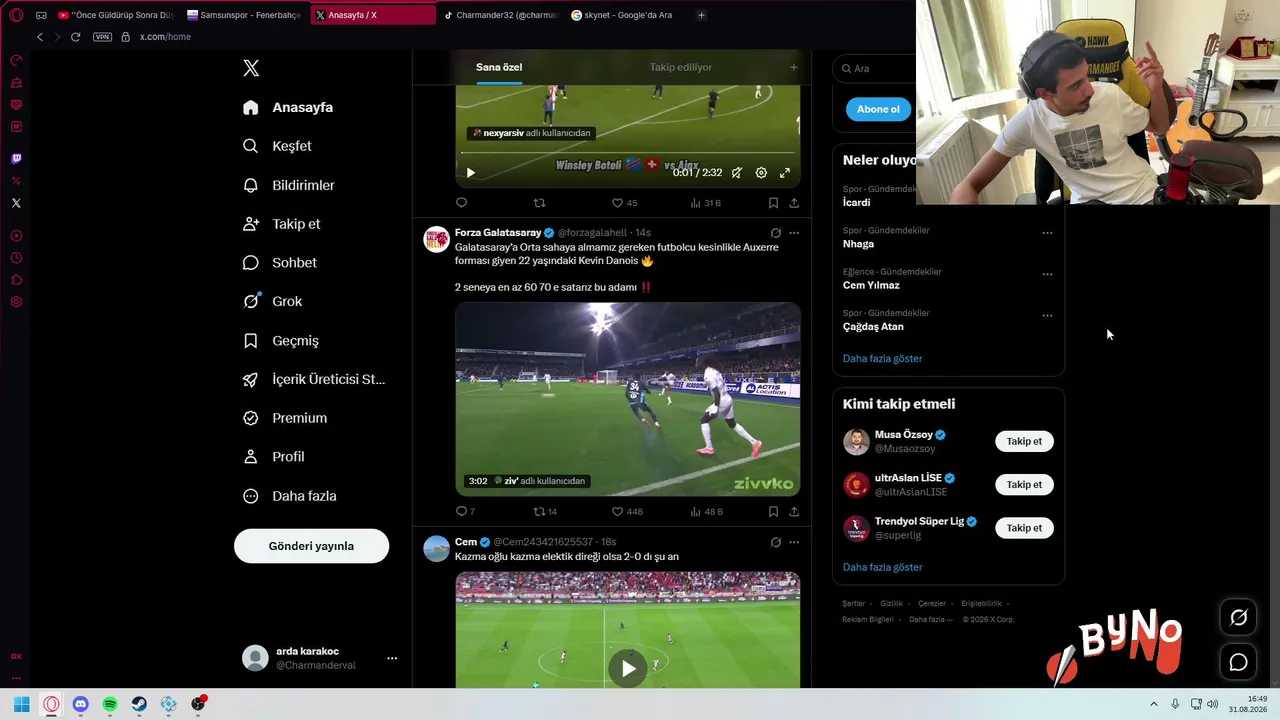Expand the Daha fazla navigation menu
The image size is (1280, 720).
pos(290,496)
